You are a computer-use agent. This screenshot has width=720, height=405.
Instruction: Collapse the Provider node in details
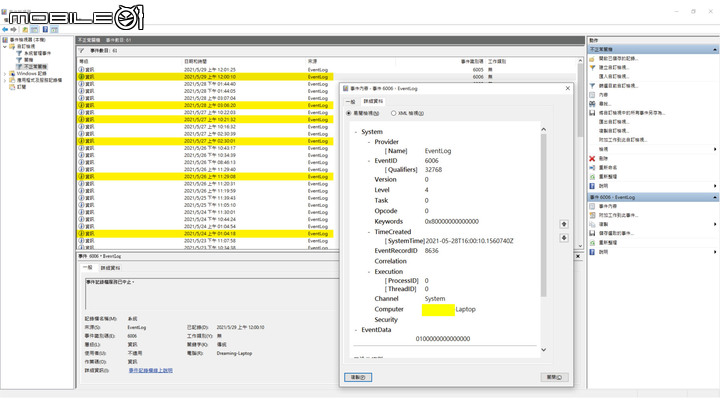369,142
